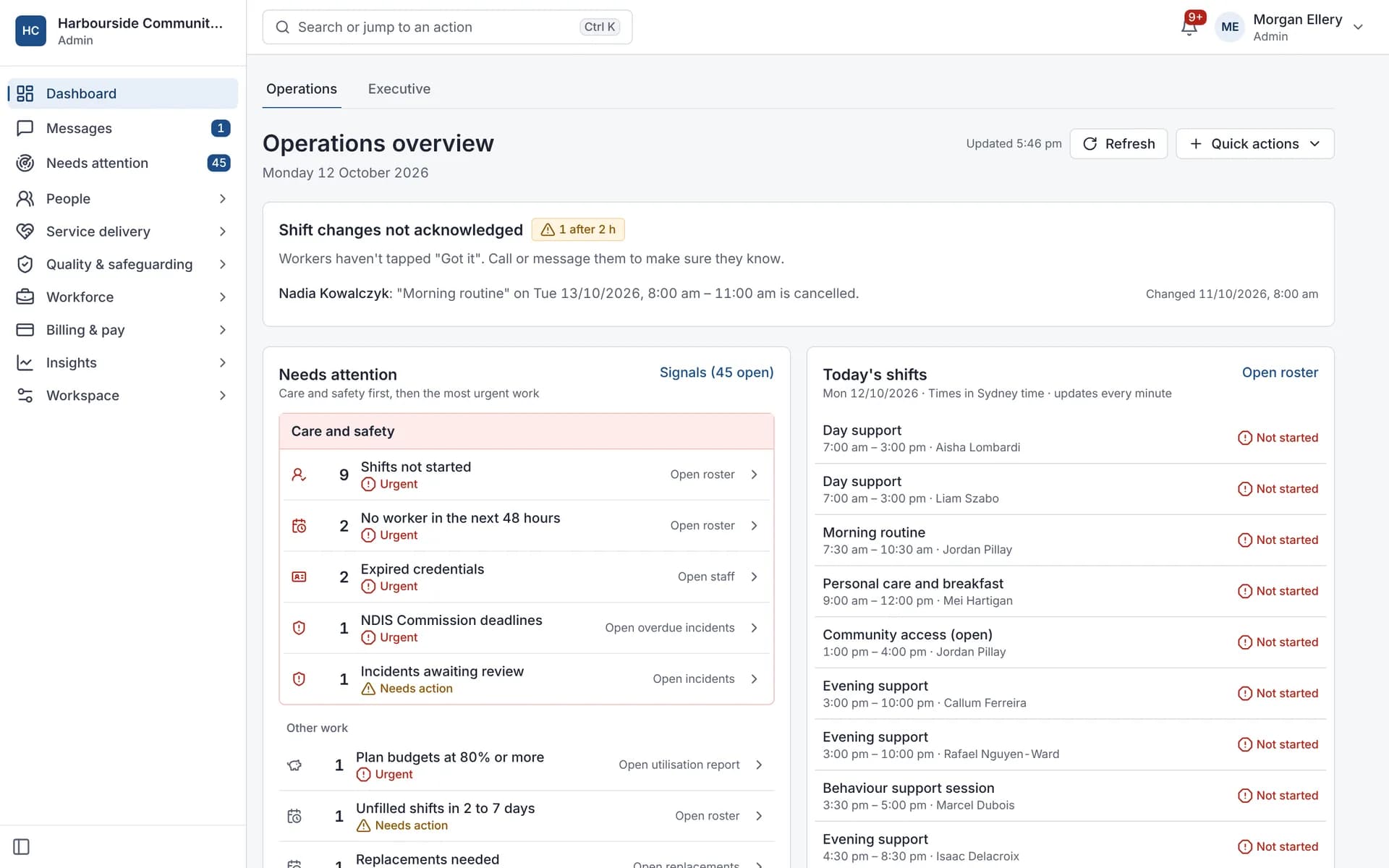Screen dimensions: 1389x868
Task: Select the Aisha Lombardi Day support shift
Action: [1070, 438]
